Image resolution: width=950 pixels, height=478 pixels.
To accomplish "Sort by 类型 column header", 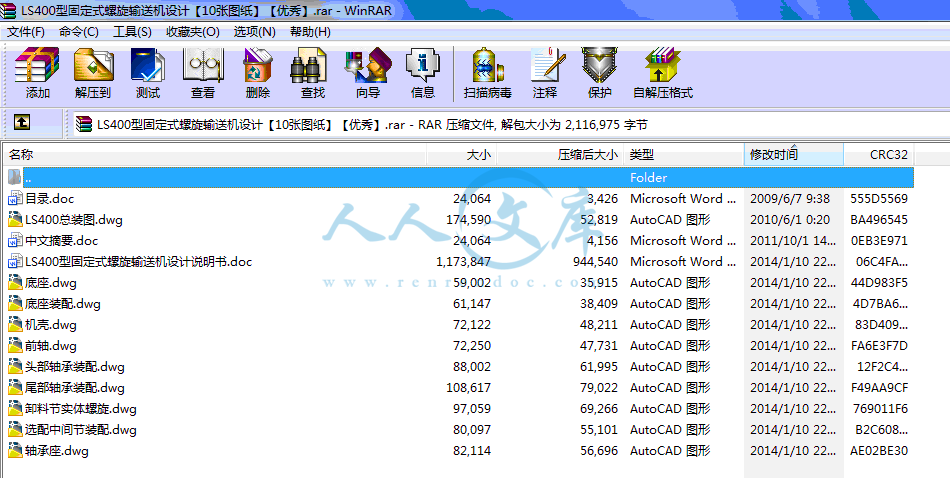I will click(x=683, y=154).
